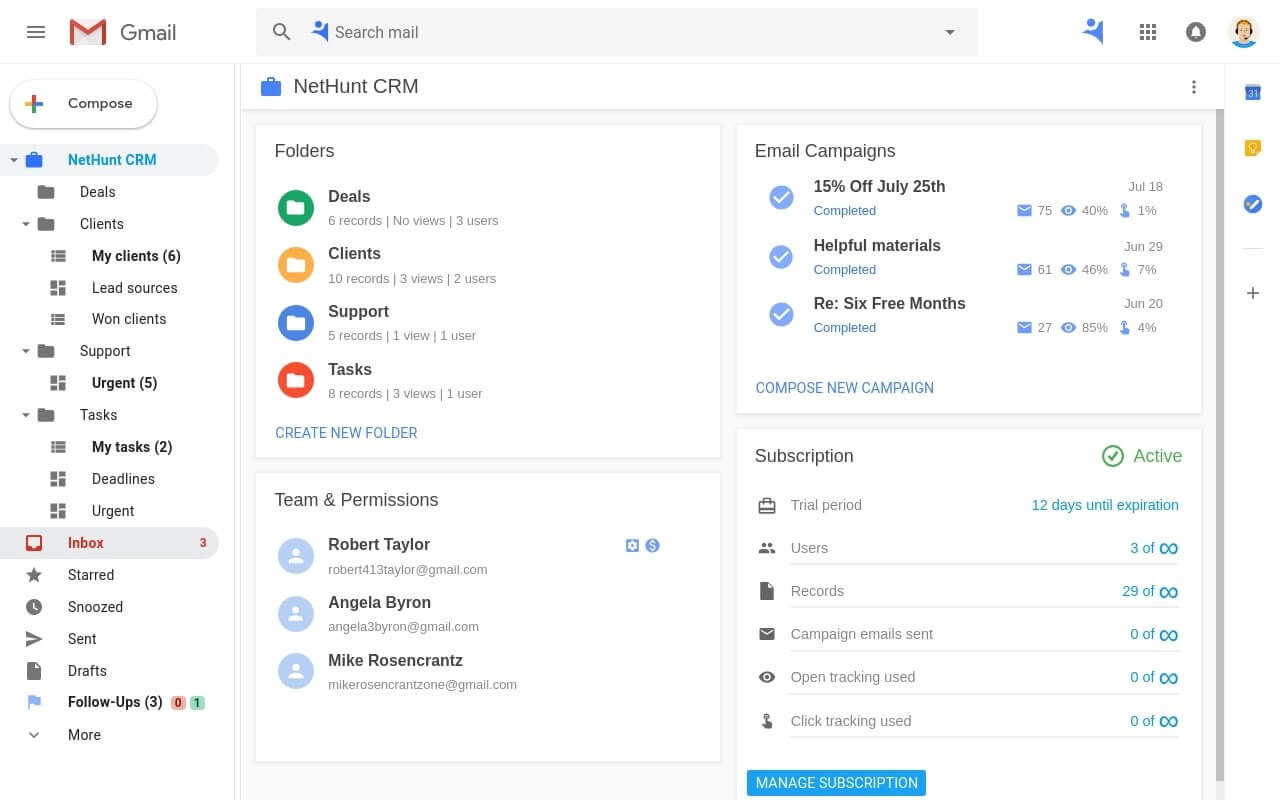Click the orange Clients folder icon
The height and width of the screenshot is (800, 1280).
(296, 265)
